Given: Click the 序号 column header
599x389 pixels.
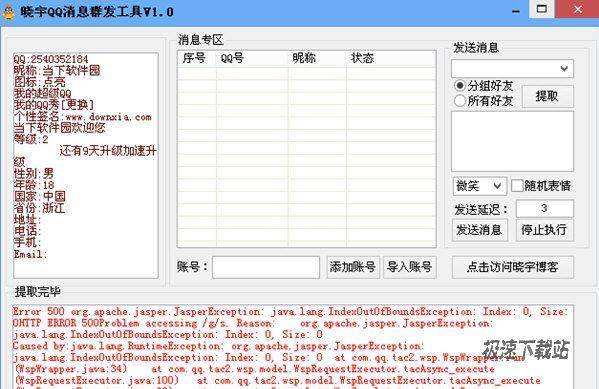Looking at the screenshot, I should (x=197, y=58).
